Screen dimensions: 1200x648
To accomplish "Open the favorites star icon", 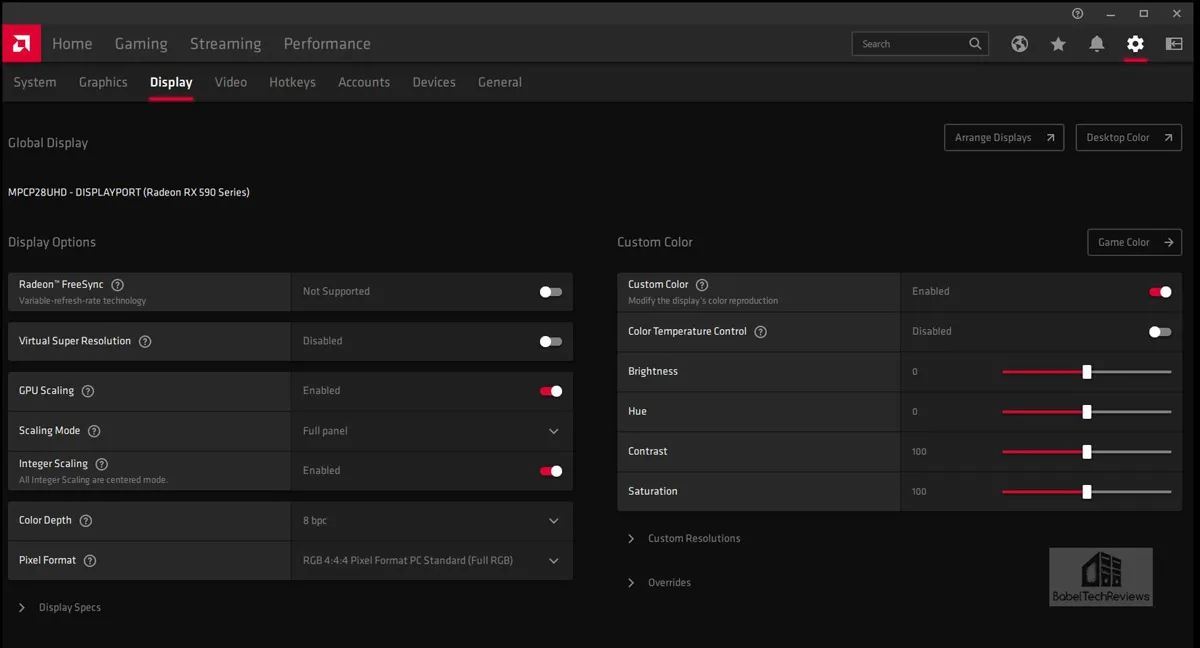I will 1058,44.
